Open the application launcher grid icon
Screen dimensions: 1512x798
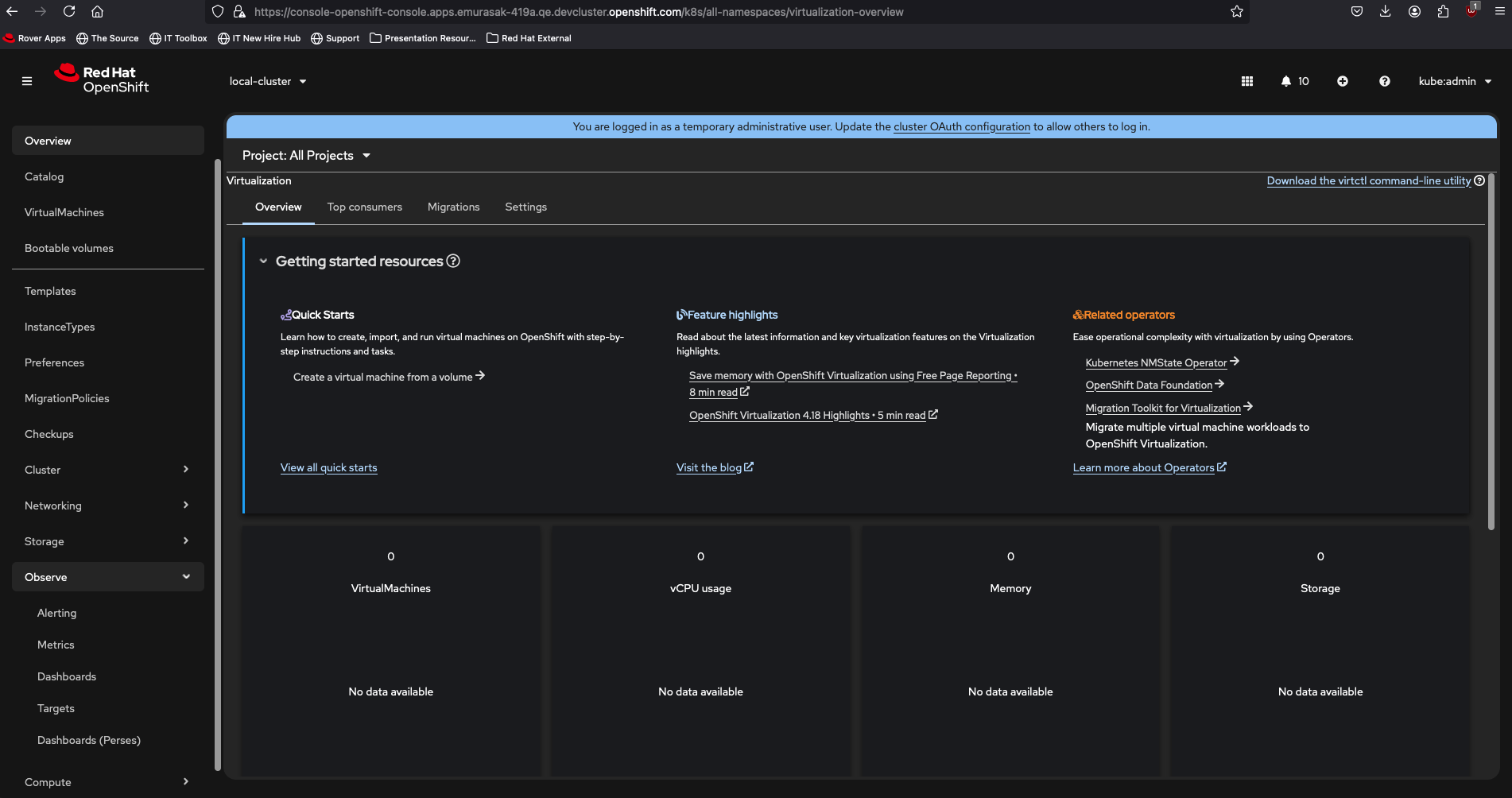tap(1247, 81)
